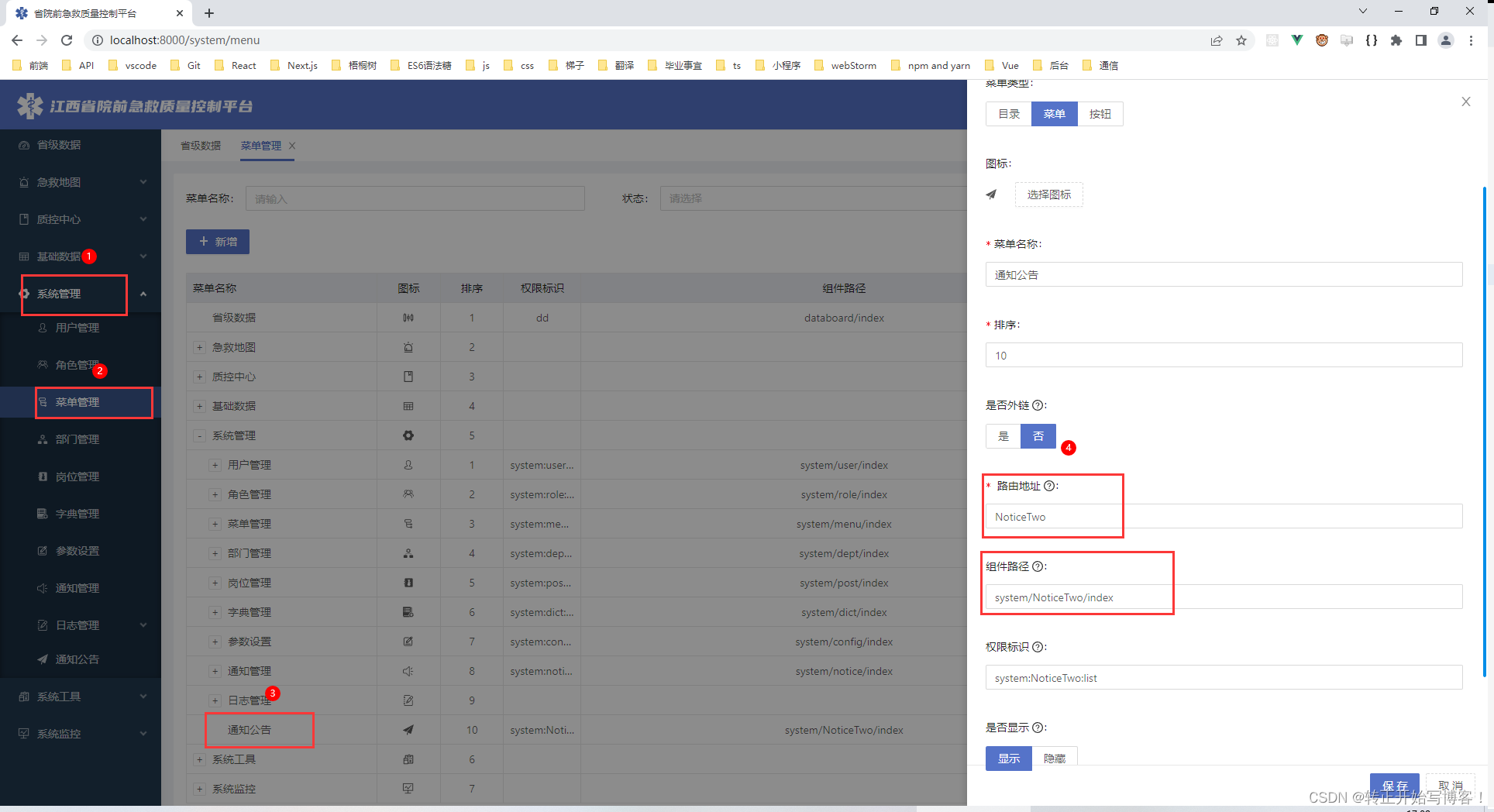Click the 是否显示 help question icon
The height and width of the screenshot is (812, 1494).
[x=1038, y=728]
